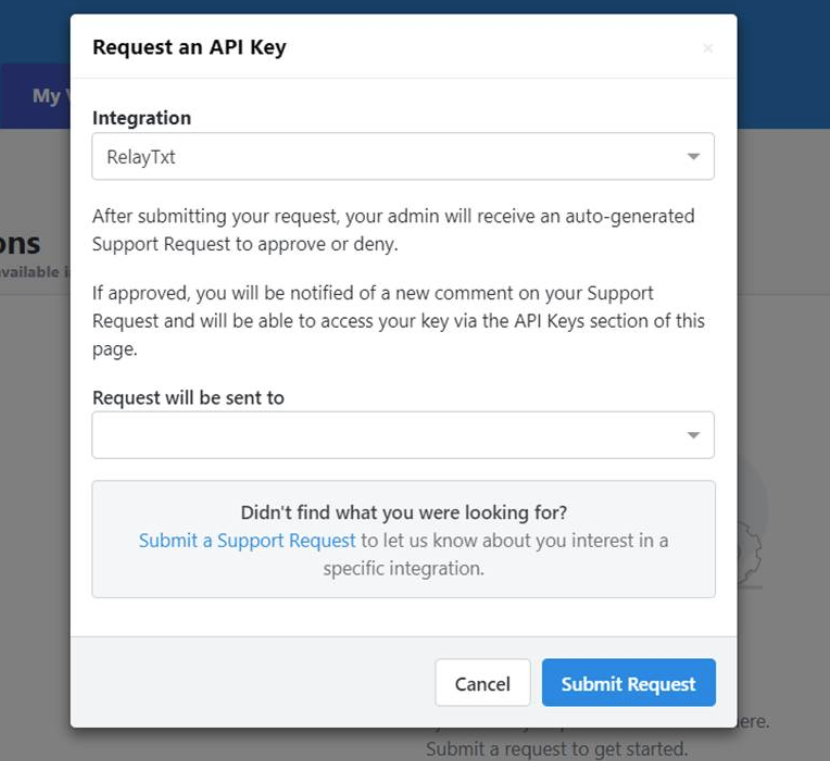Viewport: 830px width, 761px height.
Task: Click the small X icon in the dialog corner
Action: [x=710, y=47]
